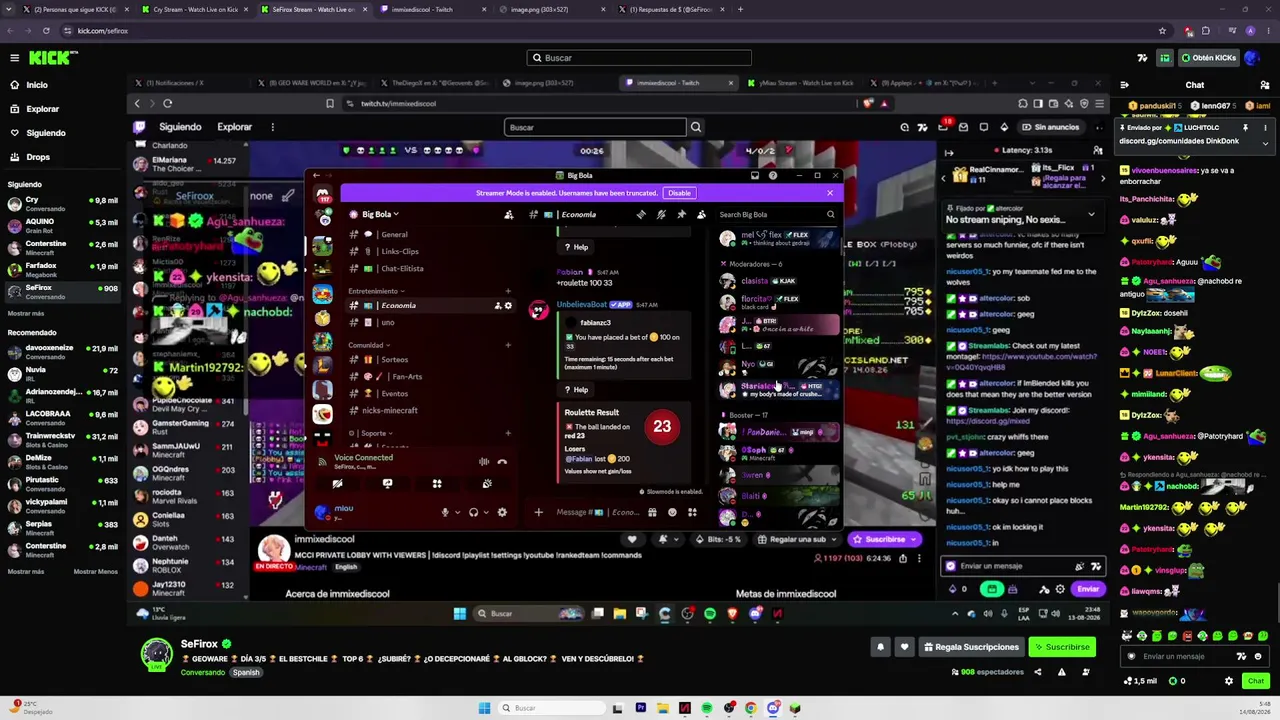This screenshot has height=720, width=1280.
Task: Expand Siguiendo list with Mostrar más
Action: pyautogui.click(x=26, y=313)
